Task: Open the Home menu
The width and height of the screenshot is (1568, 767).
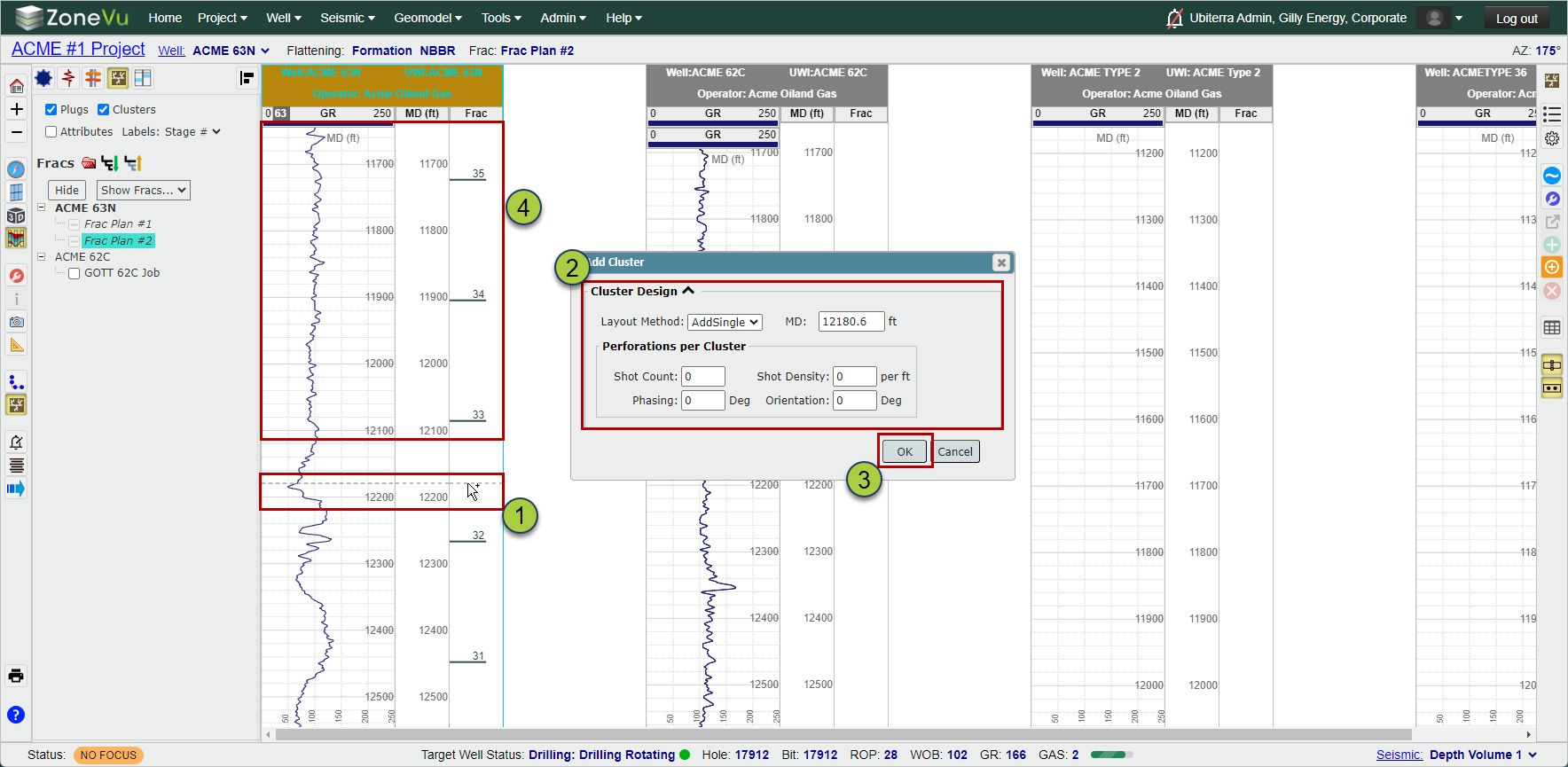Action: pos(165,18)
